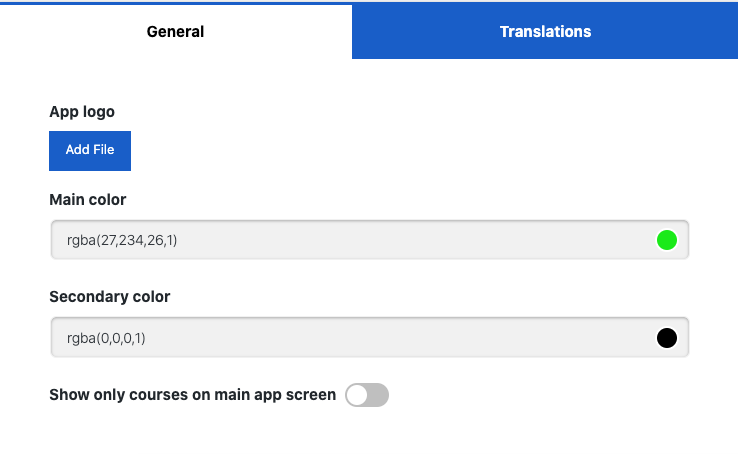Click the Add File button
Screen dimensions: 738x454
90,150
